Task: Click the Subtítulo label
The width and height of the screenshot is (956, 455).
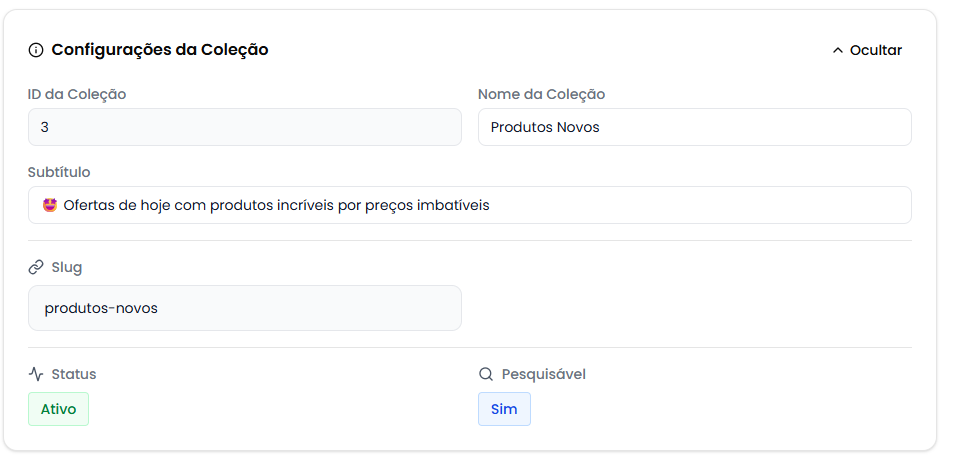Action: coord(59,172)
